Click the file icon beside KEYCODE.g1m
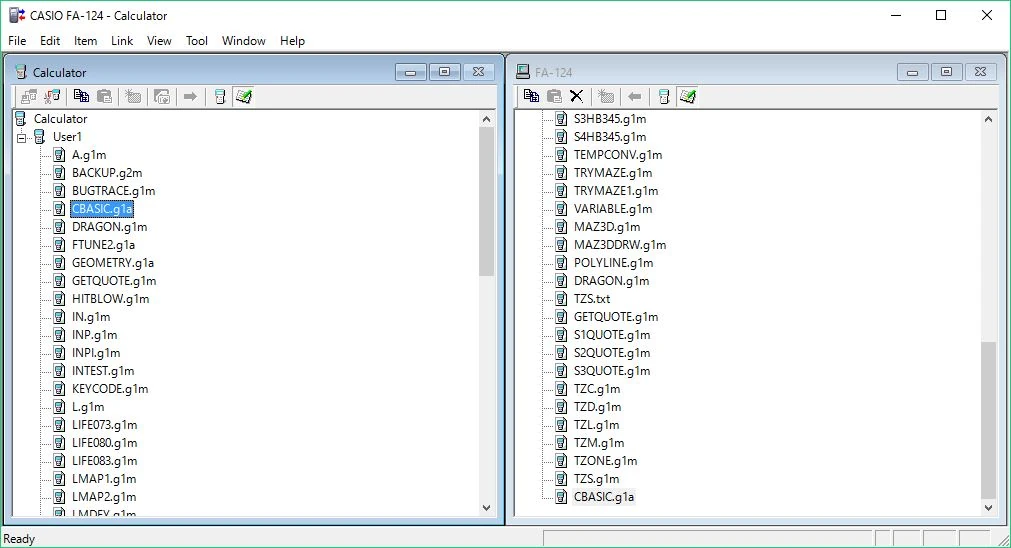 point(59,389)
